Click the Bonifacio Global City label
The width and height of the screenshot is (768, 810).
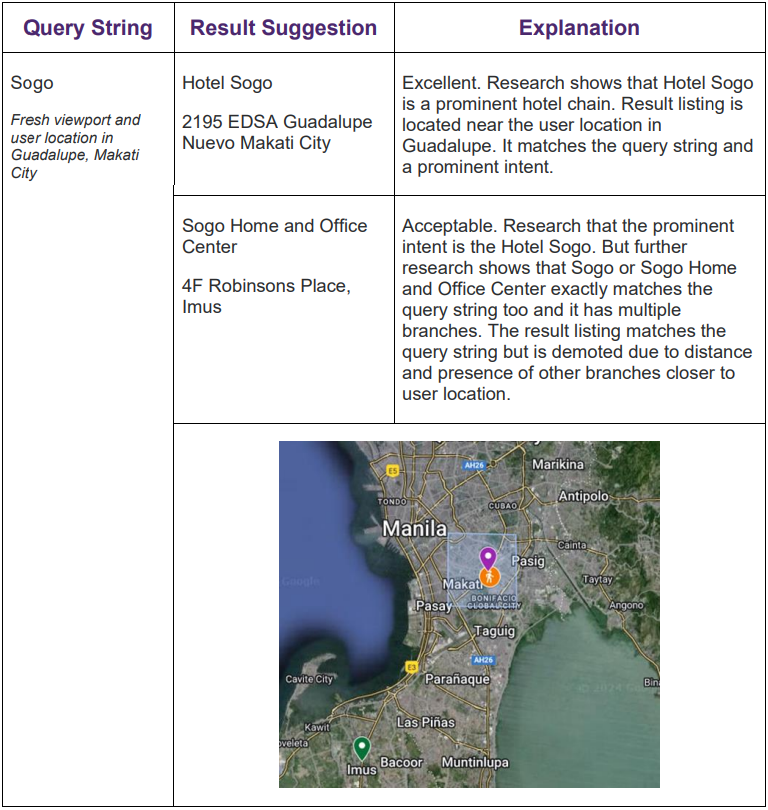(x=494, y=602)
